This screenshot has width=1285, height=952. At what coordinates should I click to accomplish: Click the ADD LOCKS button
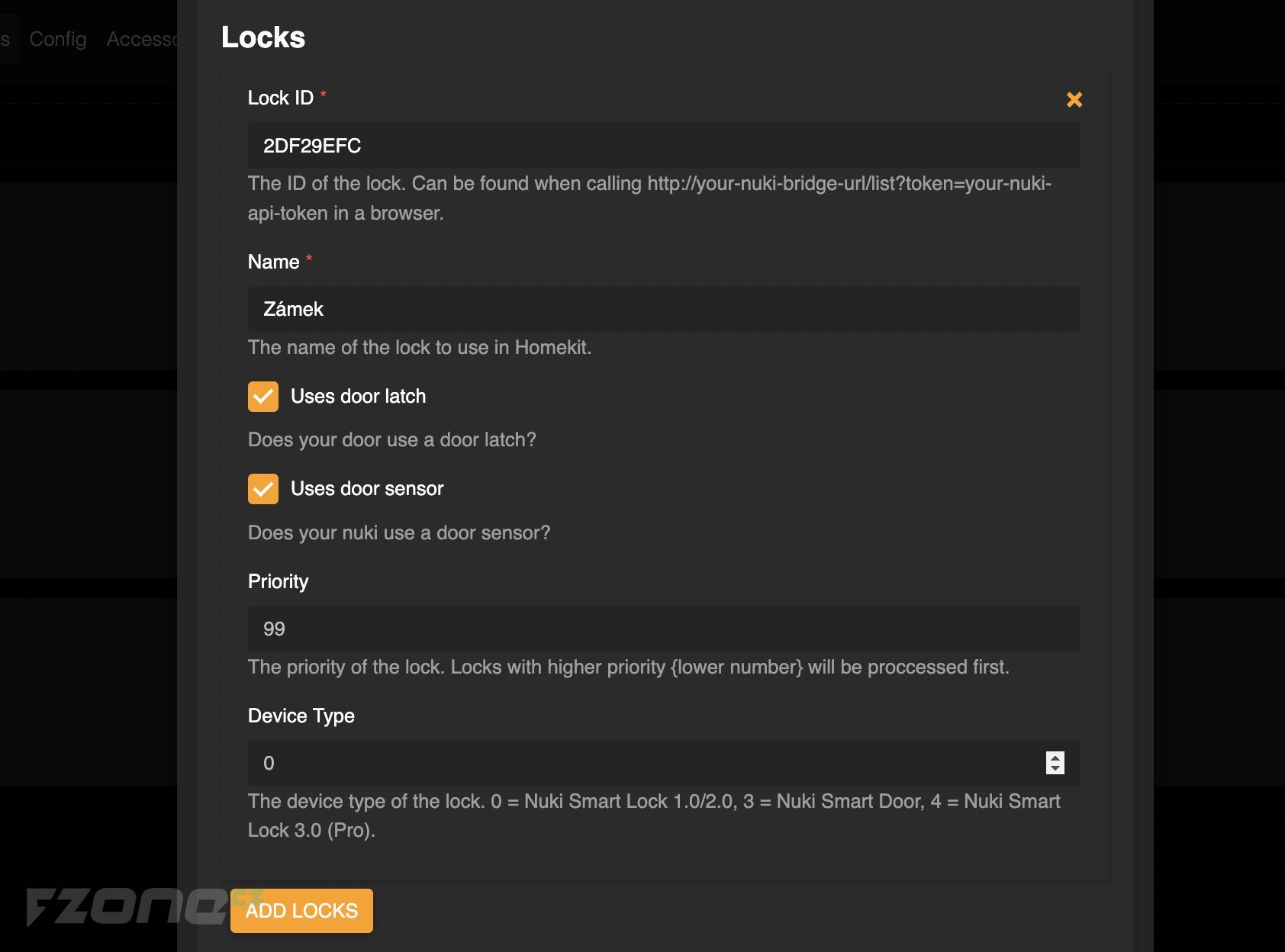pos(301,911)
